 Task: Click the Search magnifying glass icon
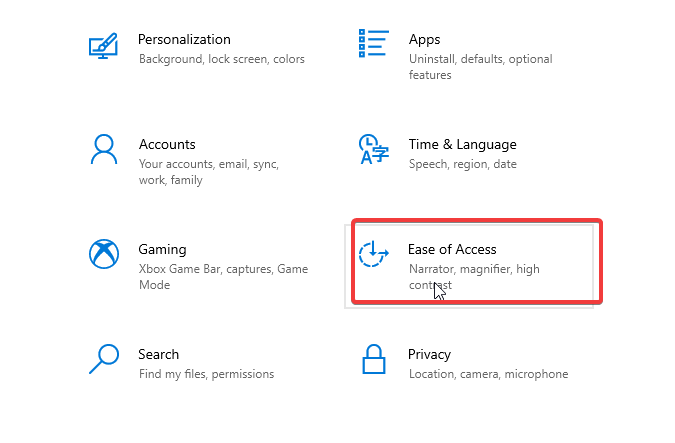pyautogui.click(x=104, y=359)
